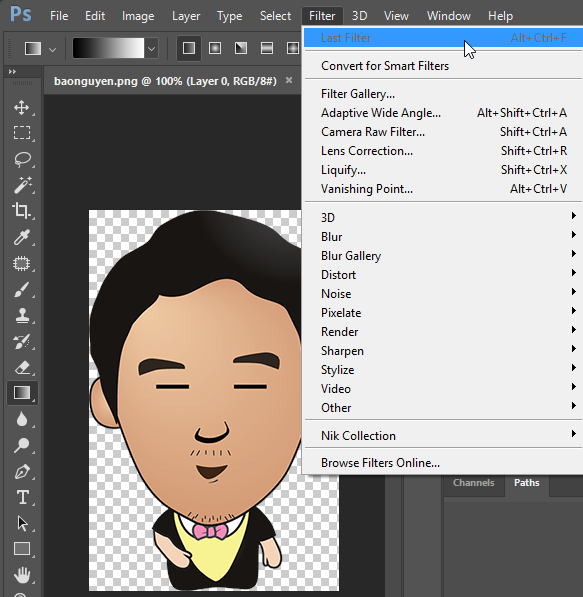Screen dimensions: 583x597
Task: Select the Rectangular Marquee tool
Action: pyautogui.click(x=22, y=133)
